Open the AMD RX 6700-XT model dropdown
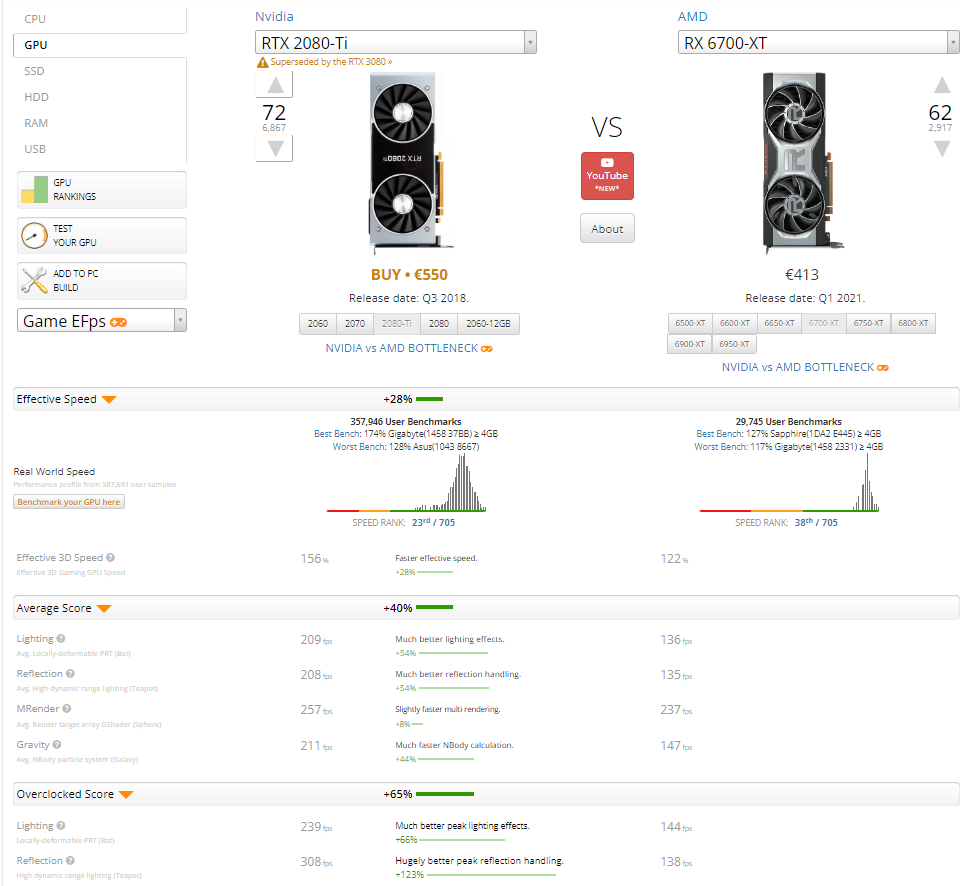Viewport: 960px width, 886px height. (x=819, y=42)
